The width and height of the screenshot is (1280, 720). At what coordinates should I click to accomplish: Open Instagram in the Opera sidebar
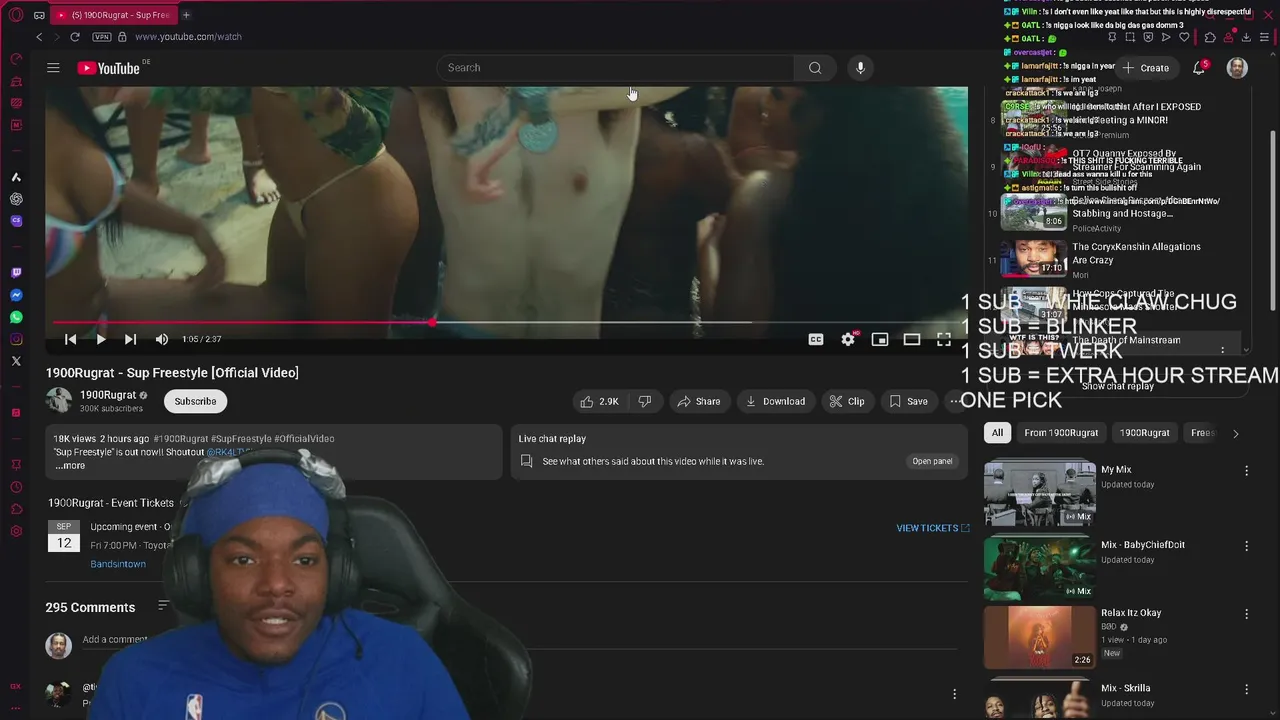(x=16, y=339)
